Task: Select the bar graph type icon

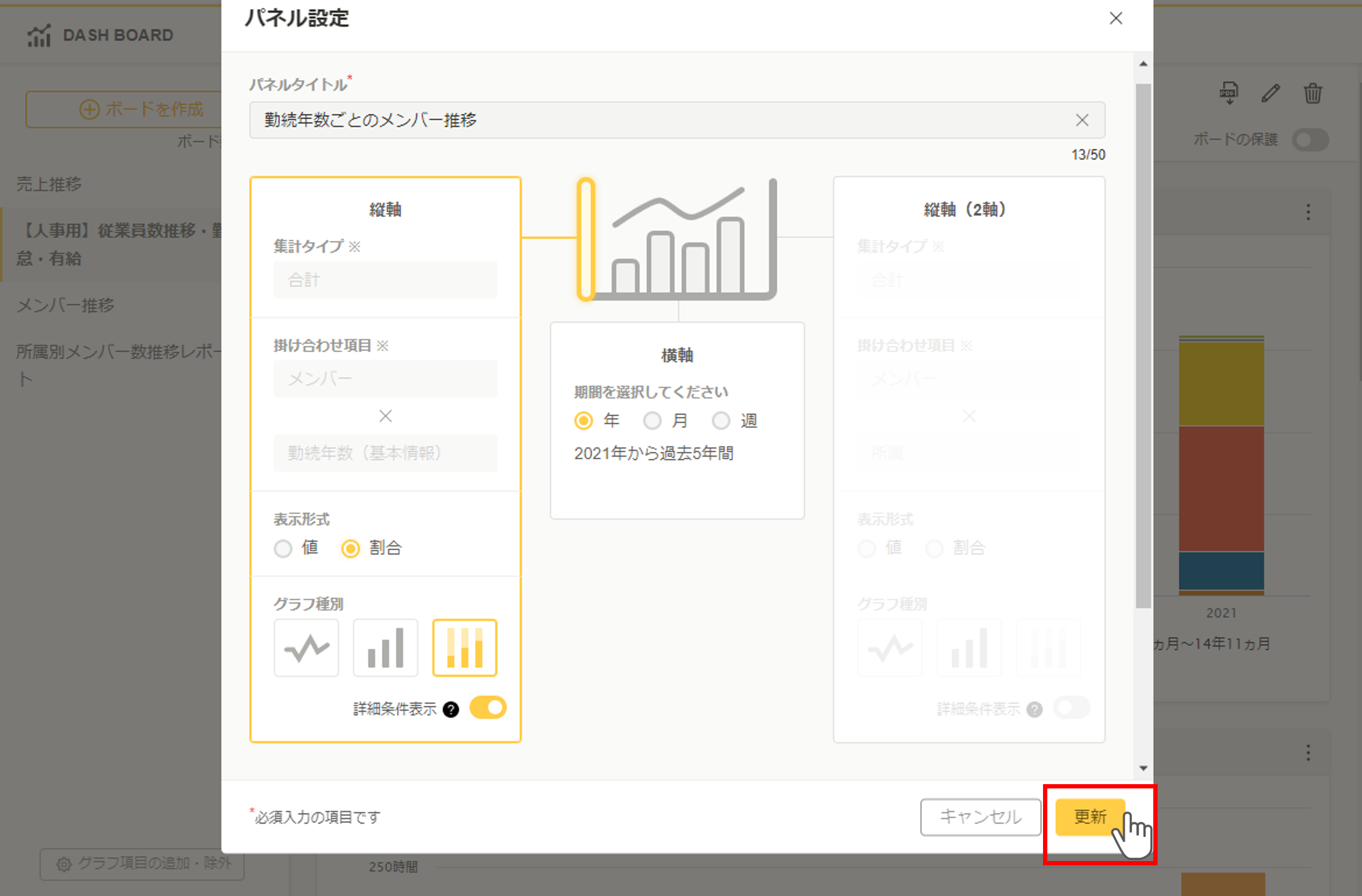Action: (385, 648)
